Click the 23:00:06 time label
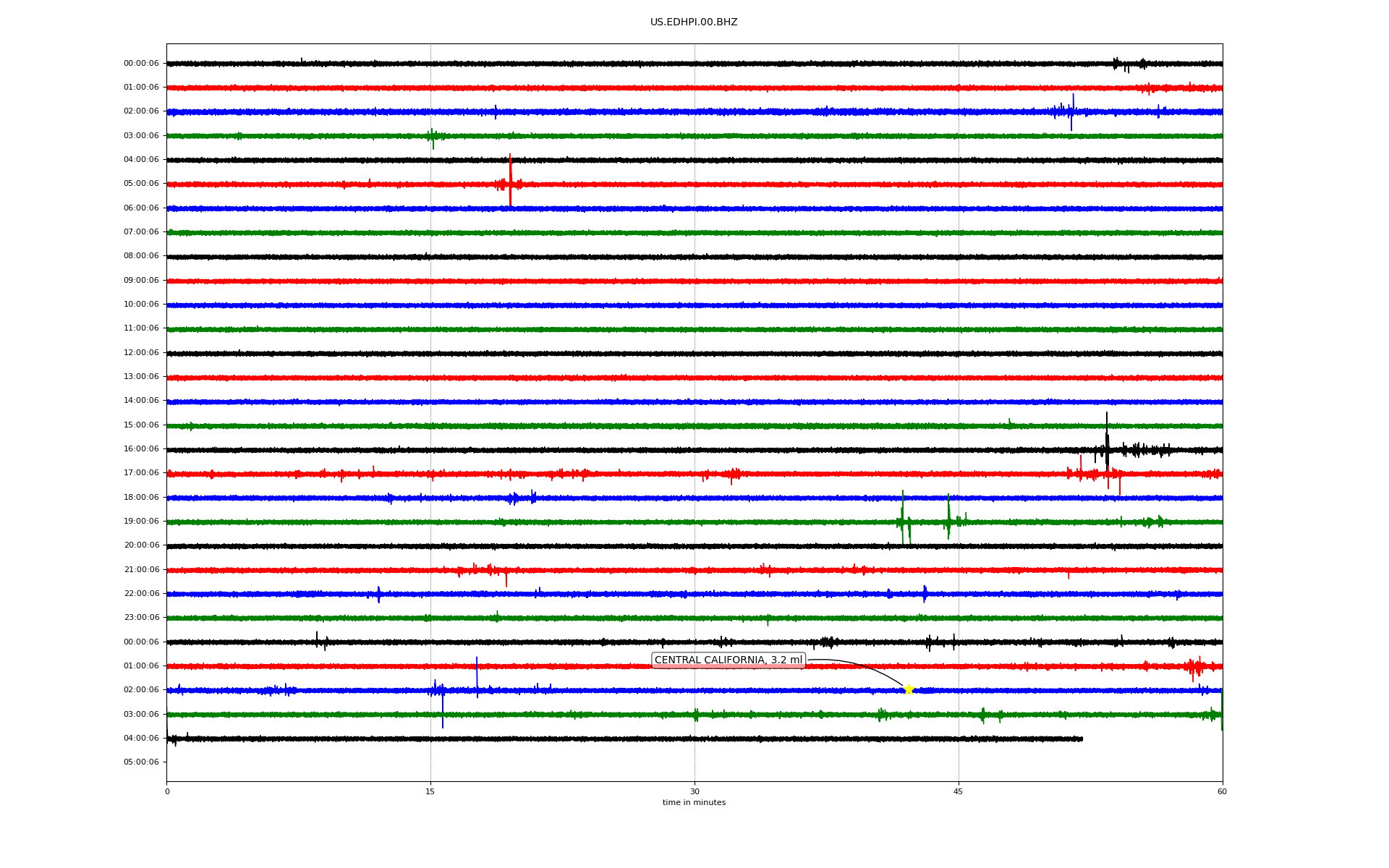 pyautogui.click(x=141, y=618)
